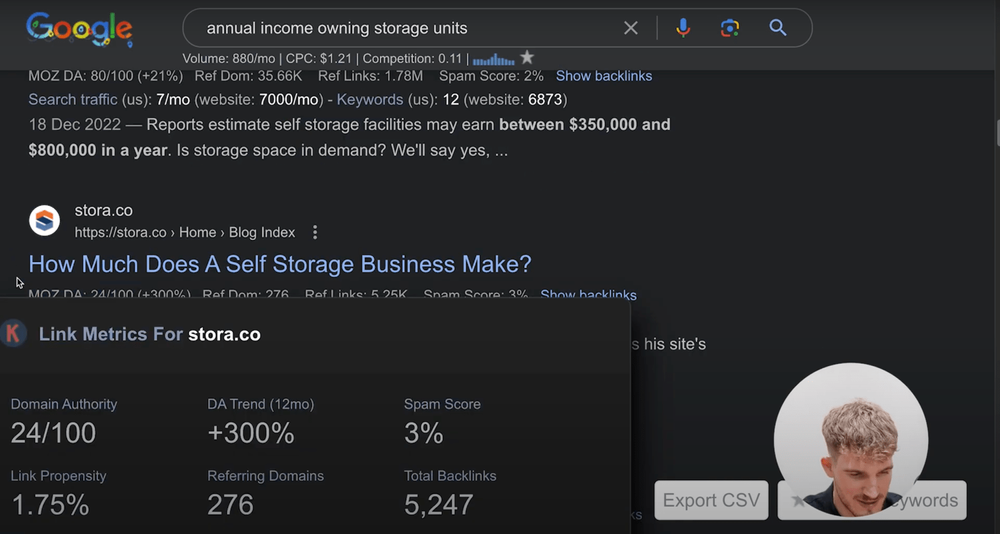Start voice search with microphone icon
Screen dimensions: 1000x534
pyautogui.click(x=683, y=28)
